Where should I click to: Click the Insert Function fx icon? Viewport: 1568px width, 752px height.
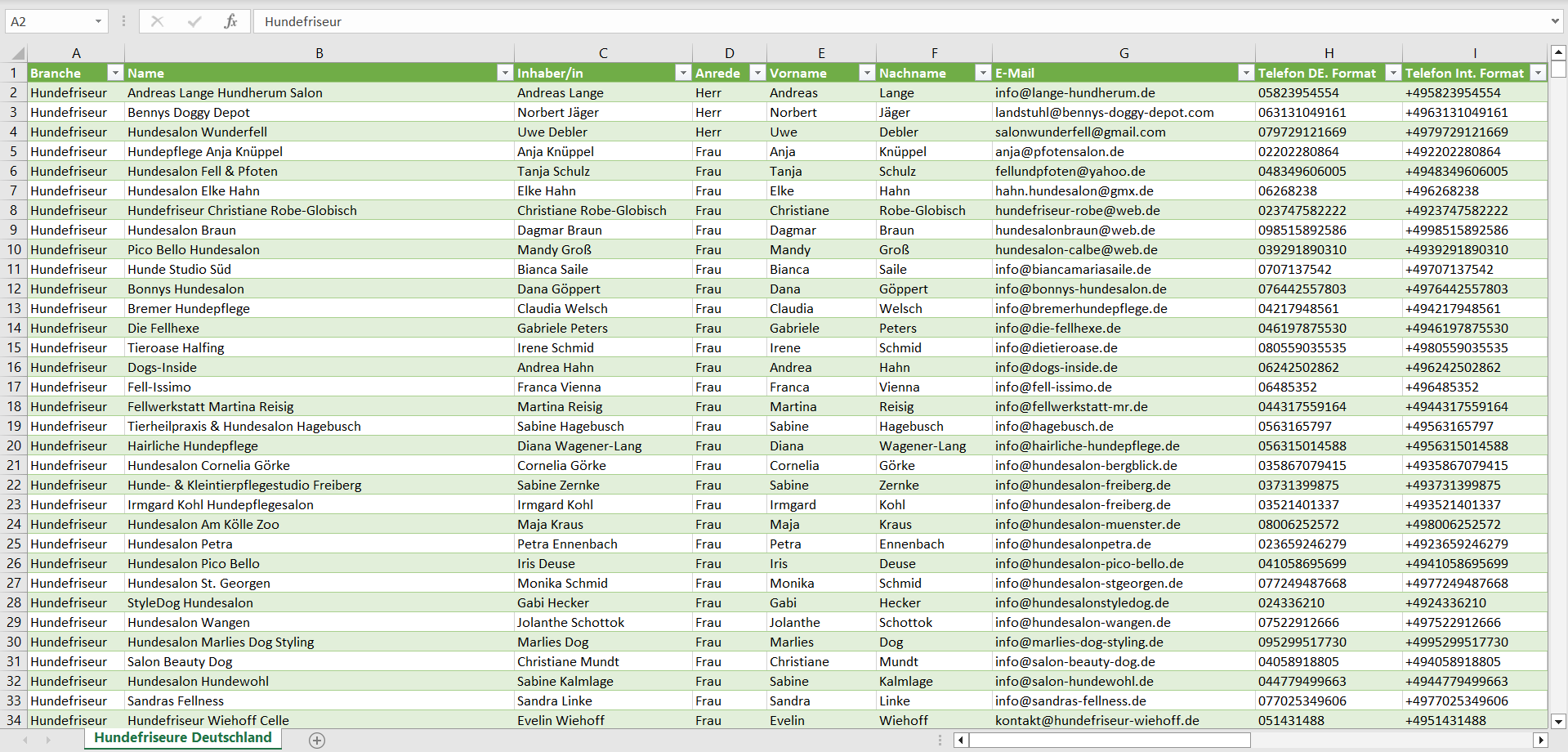[230, 21]
